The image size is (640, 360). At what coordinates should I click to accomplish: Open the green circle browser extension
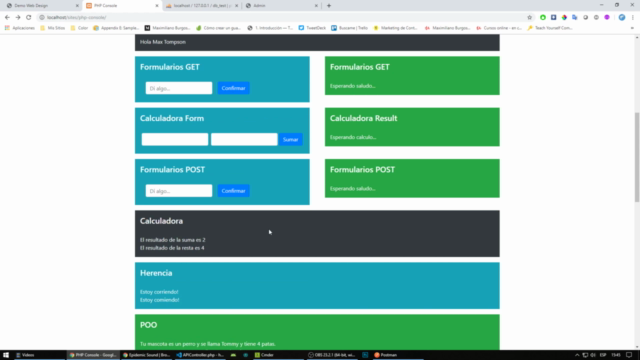543,18
